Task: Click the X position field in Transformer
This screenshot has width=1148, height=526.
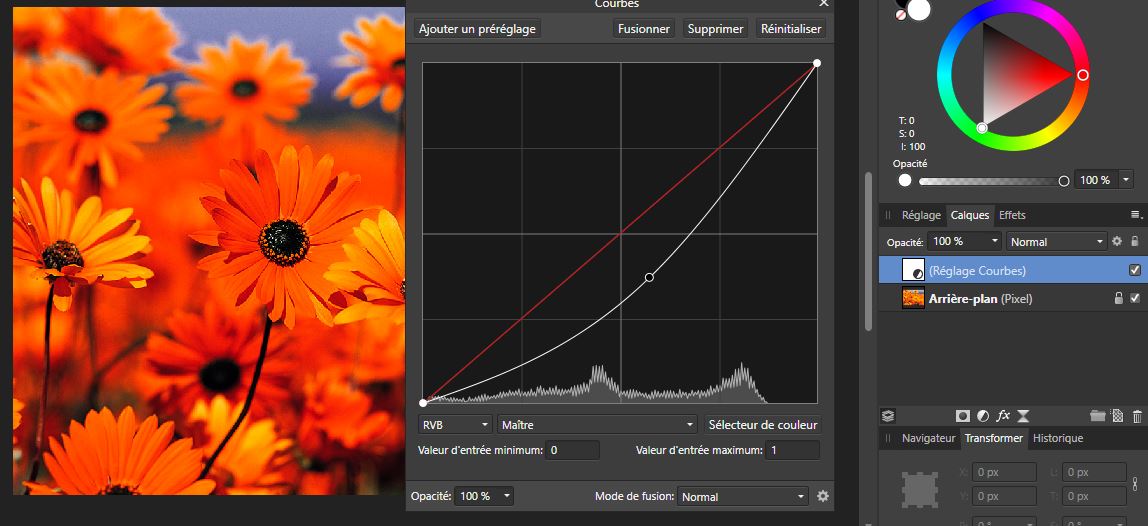Action: coord(1004,472)
